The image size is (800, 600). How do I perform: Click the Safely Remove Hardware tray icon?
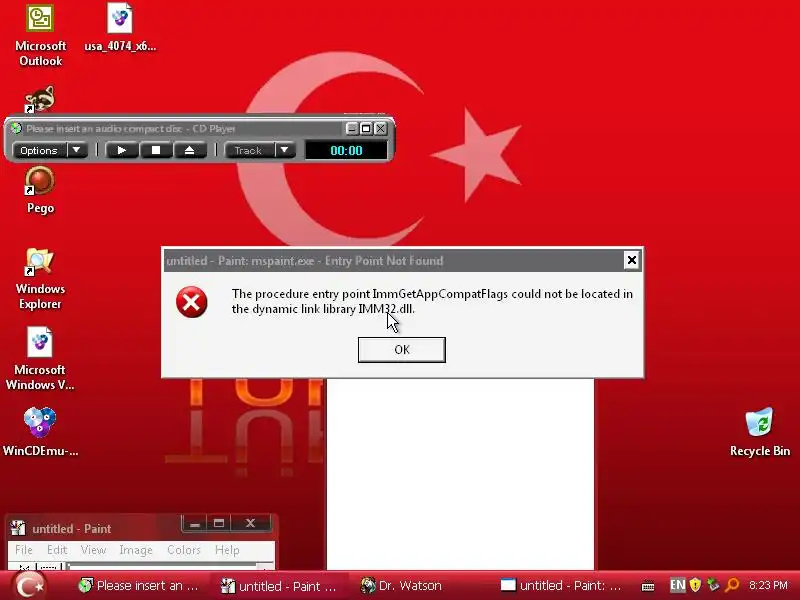(713, 585)
